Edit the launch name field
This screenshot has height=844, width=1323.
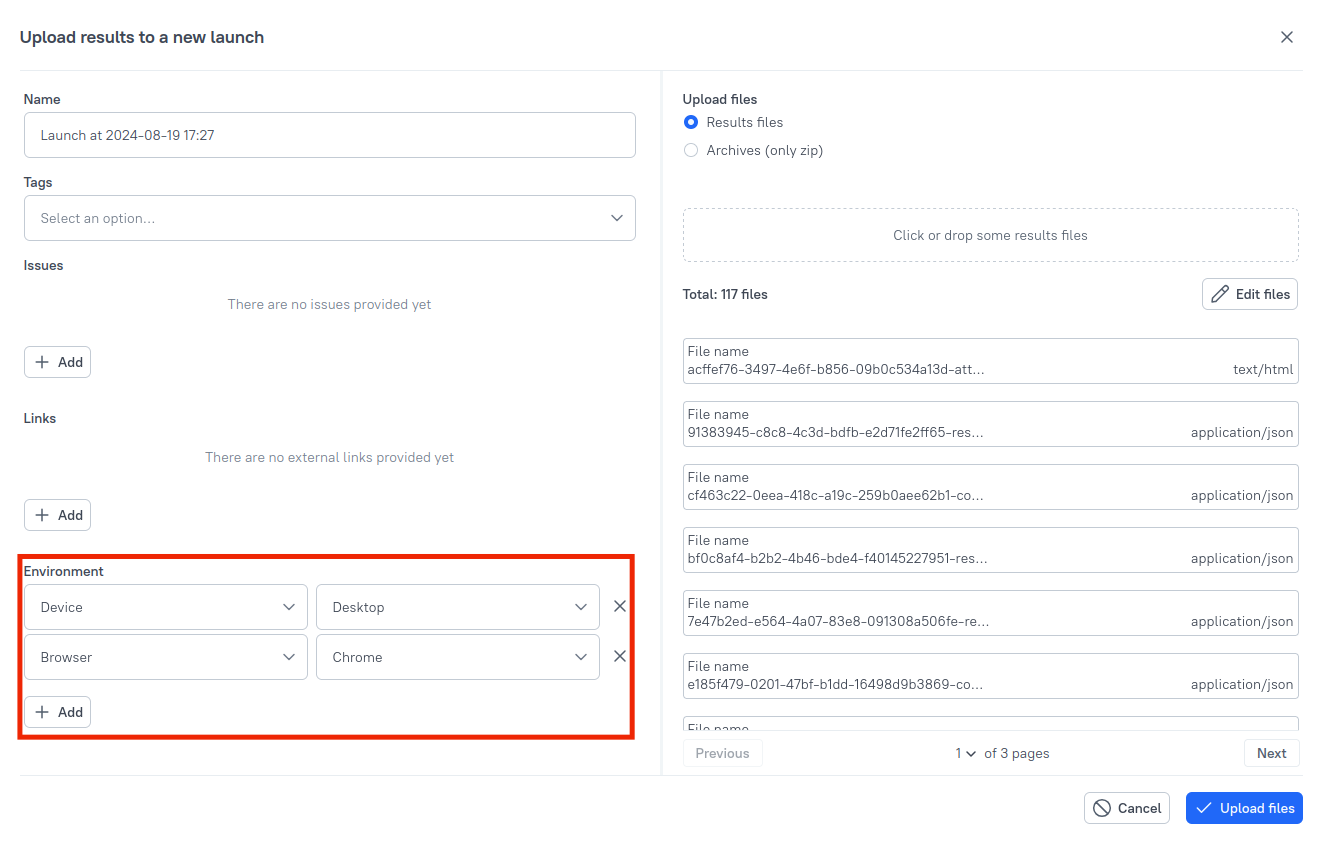pos(329,135)
